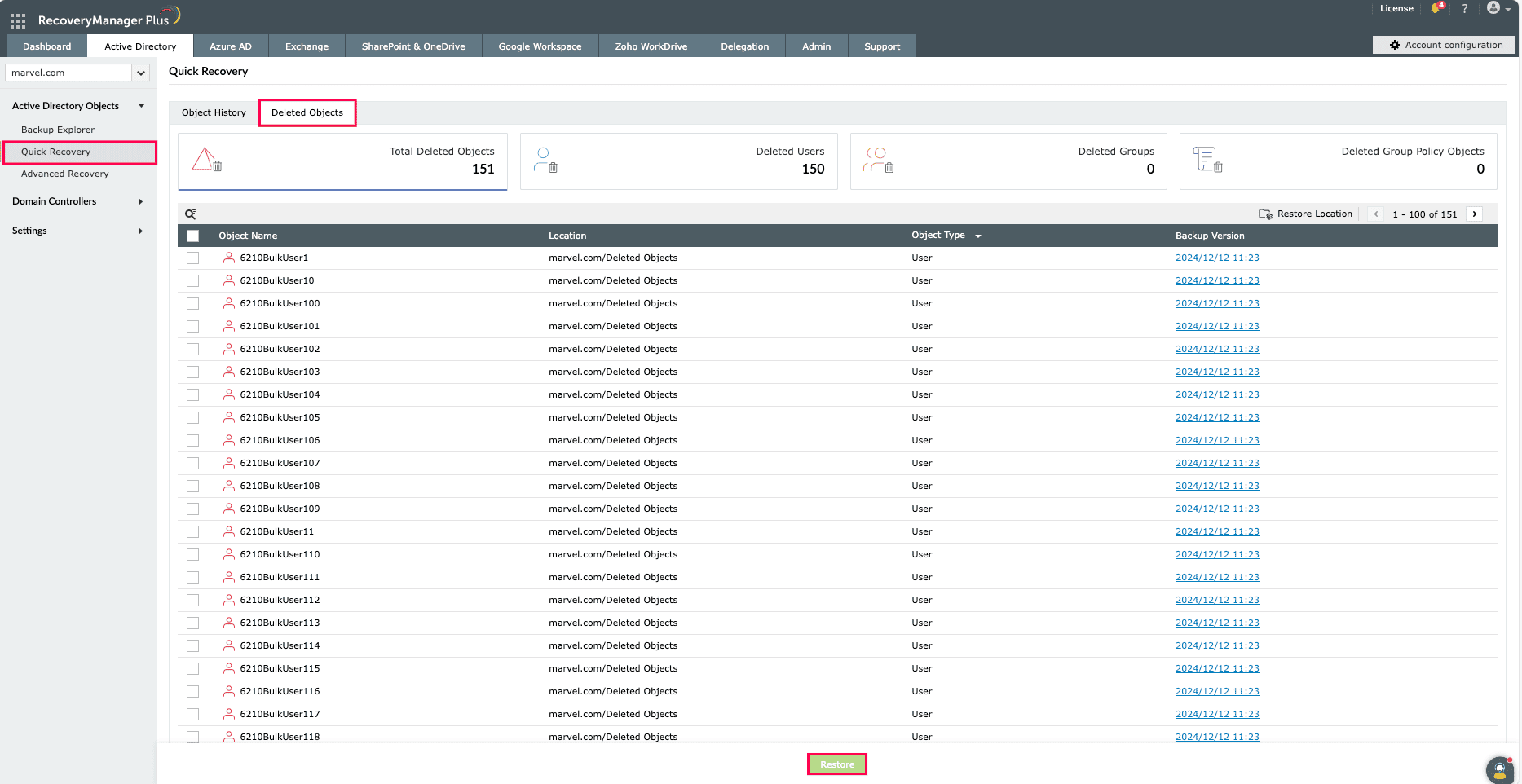Viewport: 1522px width, 784px height.
Task: Open the Zoho WorkDrive tab
Action: coord(651,46)
